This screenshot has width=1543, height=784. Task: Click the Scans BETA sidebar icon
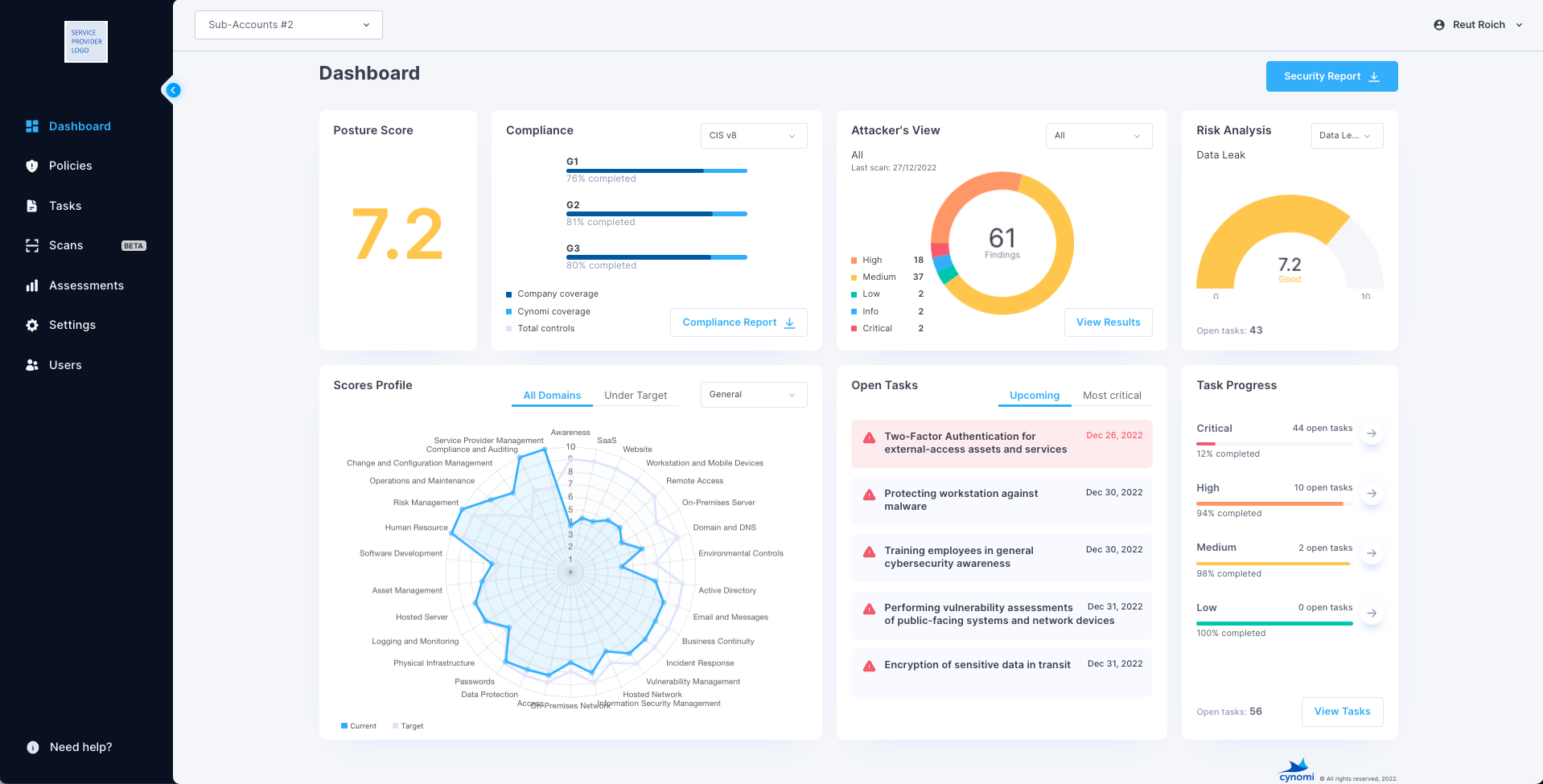click(32, 245)
